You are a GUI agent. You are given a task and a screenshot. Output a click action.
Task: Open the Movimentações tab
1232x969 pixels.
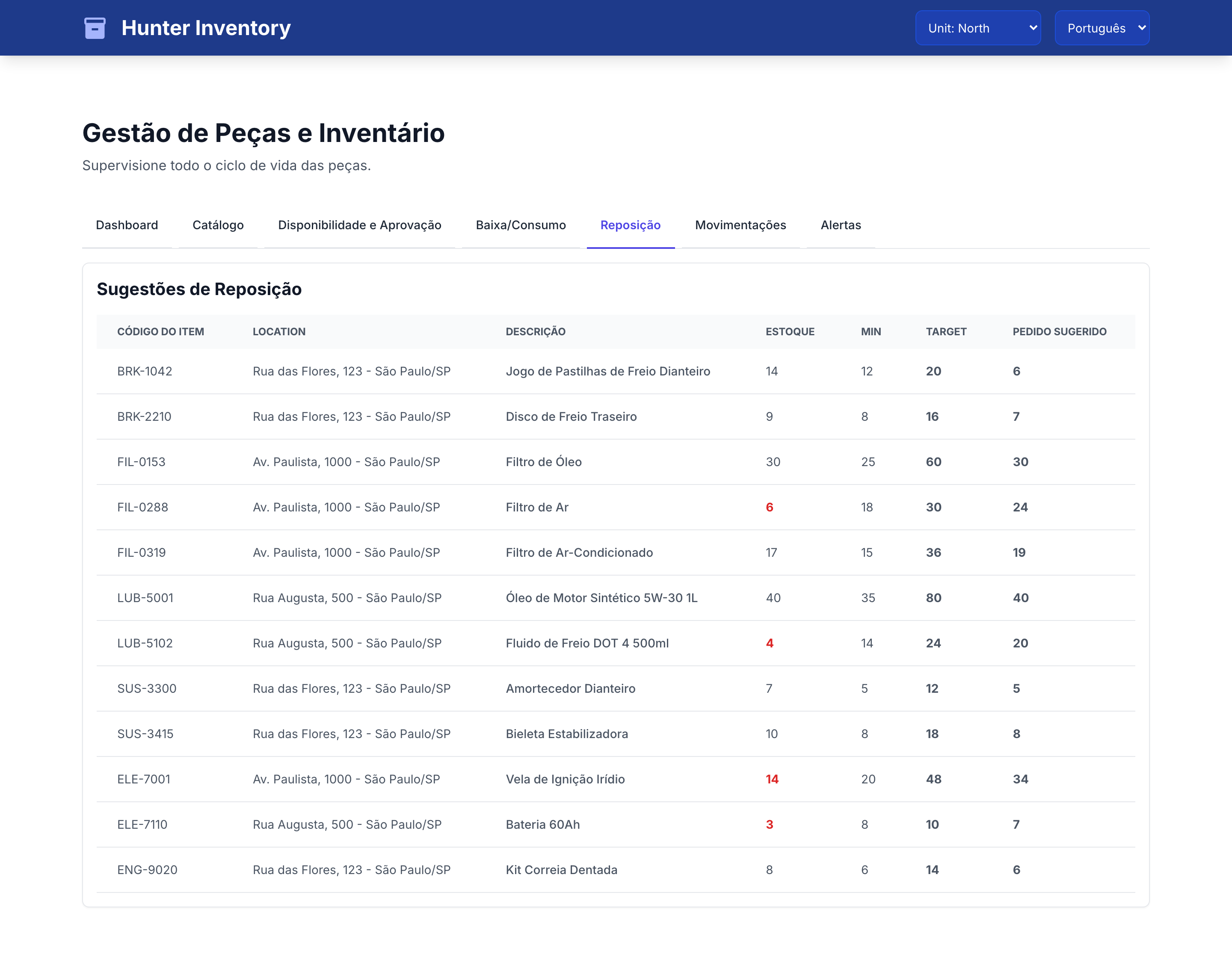click(x=740, y=225)
